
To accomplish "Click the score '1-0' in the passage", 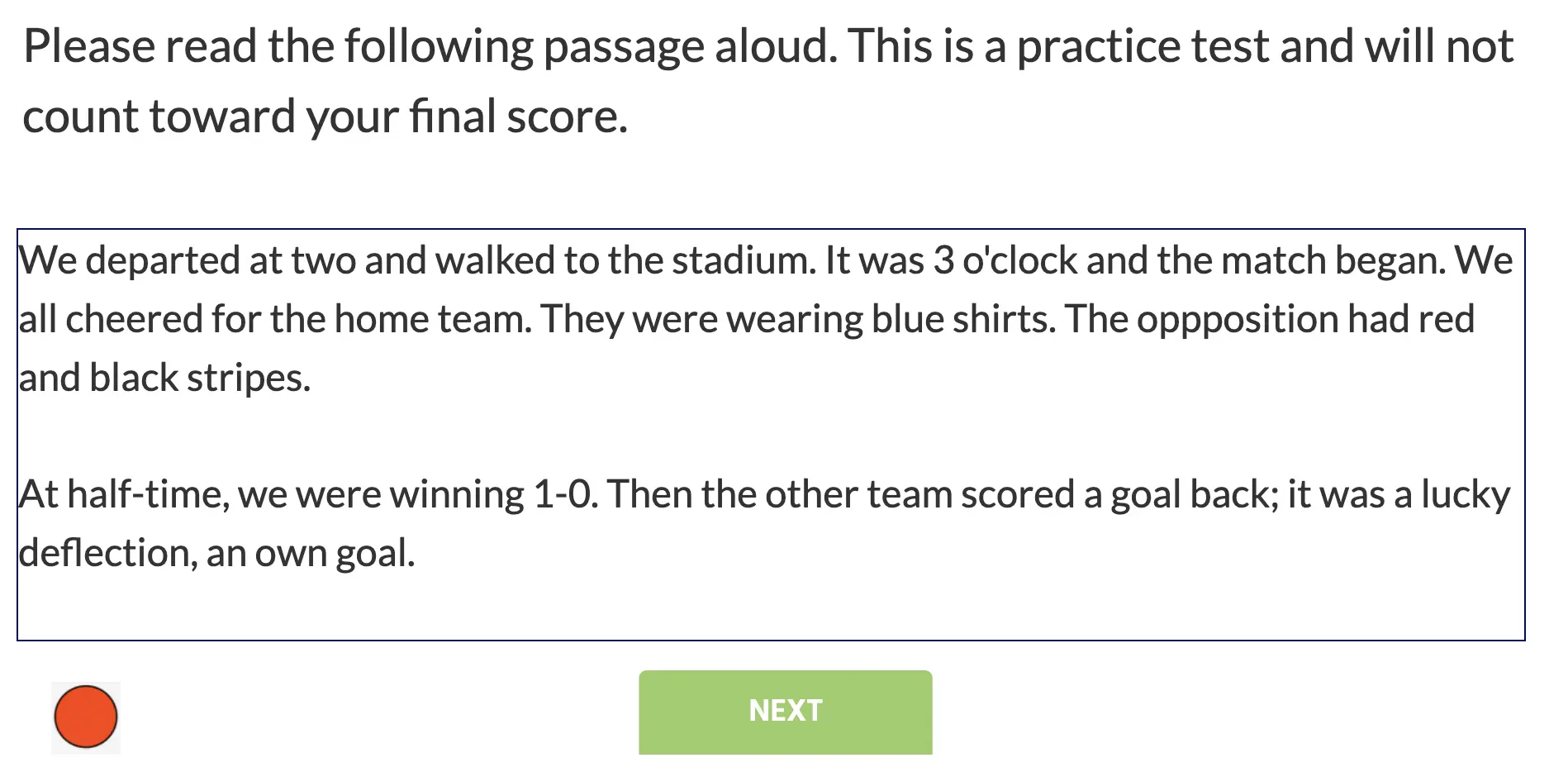I will click(x=565, y=495).
